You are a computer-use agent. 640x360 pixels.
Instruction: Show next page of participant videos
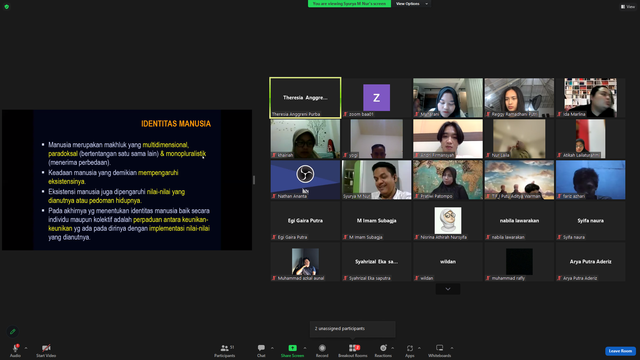pos(448,289)
